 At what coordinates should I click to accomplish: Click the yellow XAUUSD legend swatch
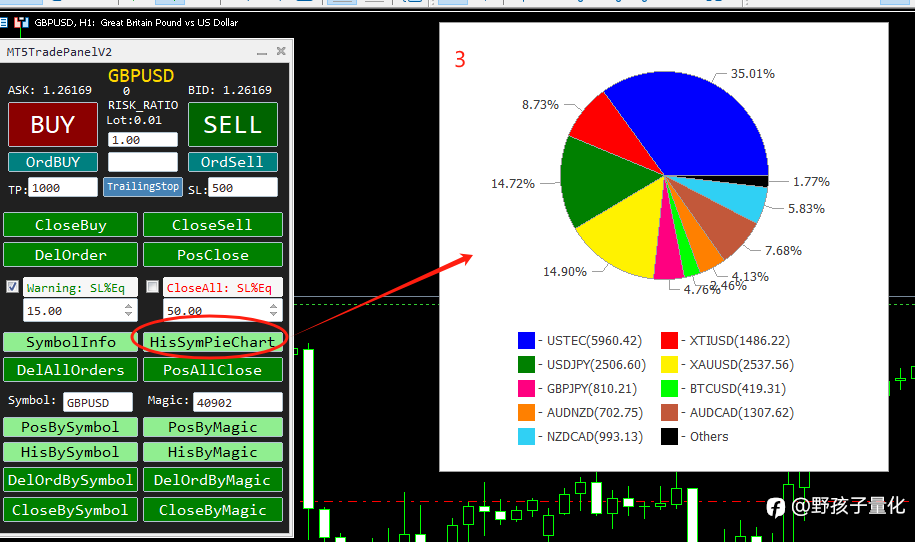pos(669,365)
